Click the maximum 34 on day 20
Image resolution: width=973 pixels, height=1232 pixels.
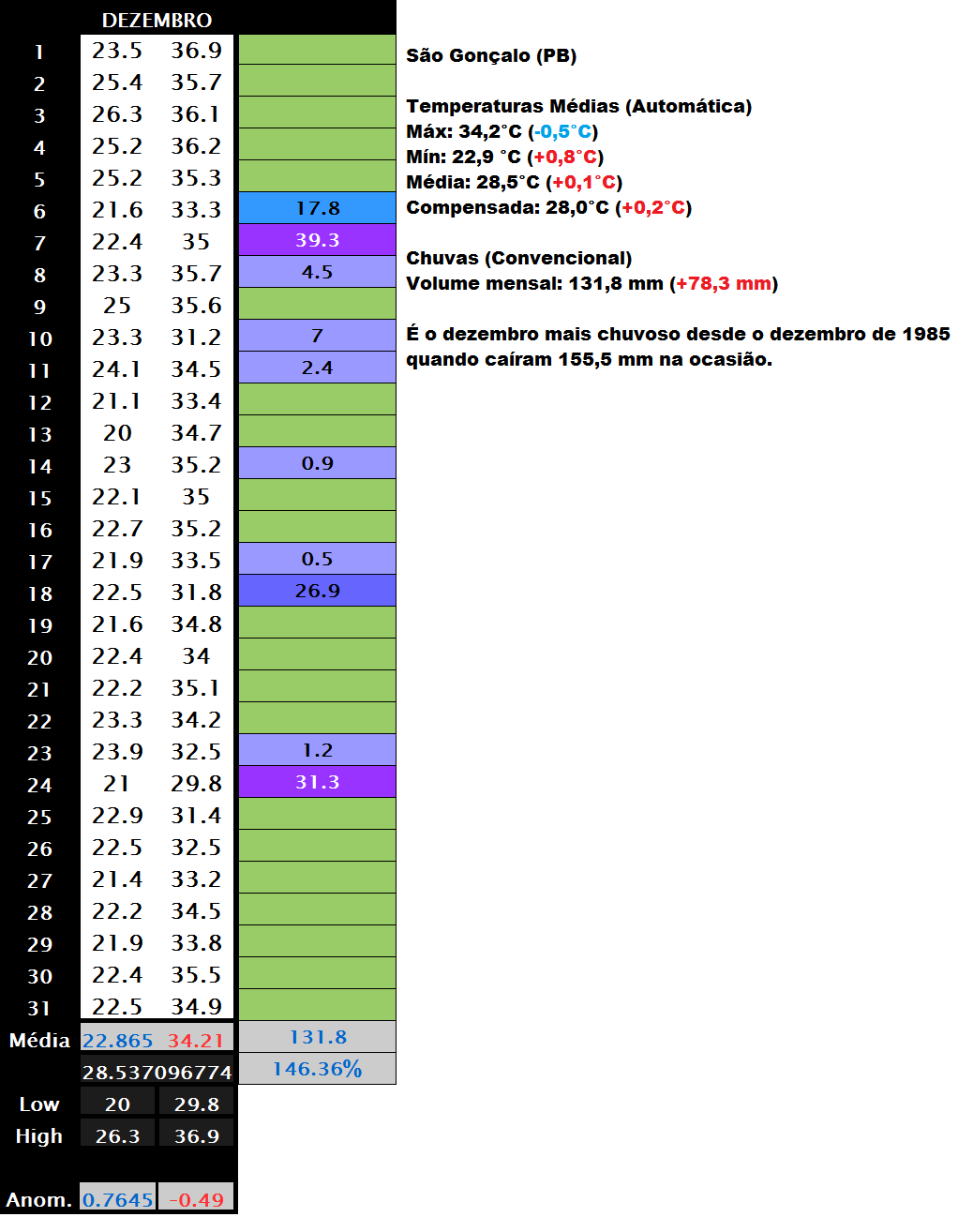click(x=196, y=655)
